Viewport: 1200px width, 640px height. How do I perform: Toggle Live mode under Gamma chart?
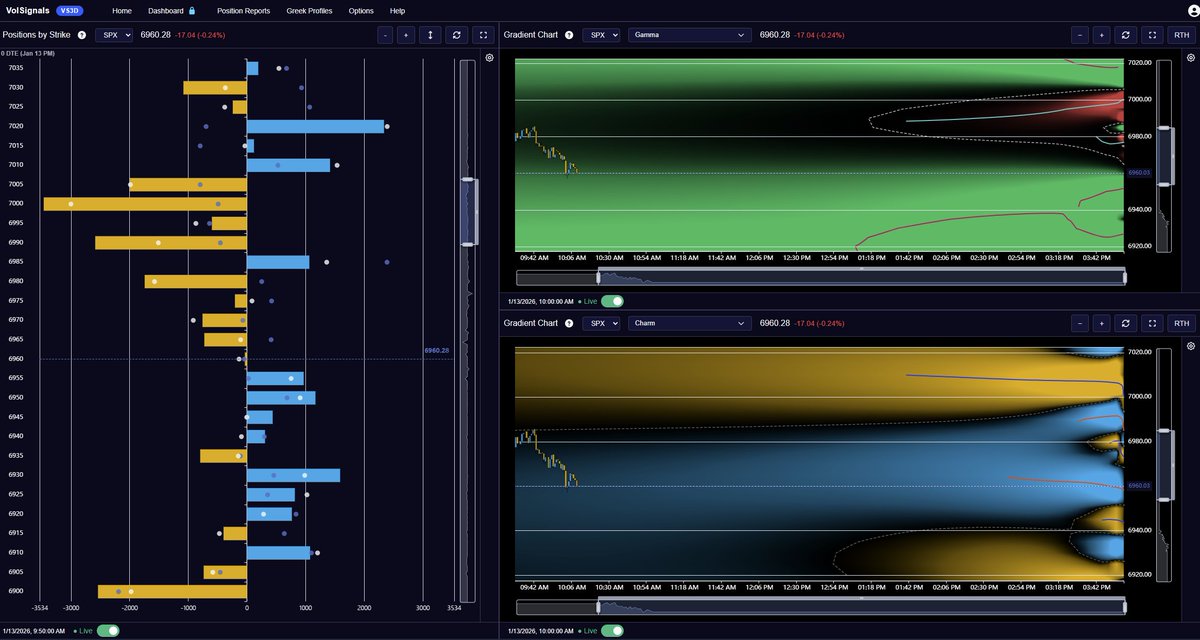tap(613, 300)
